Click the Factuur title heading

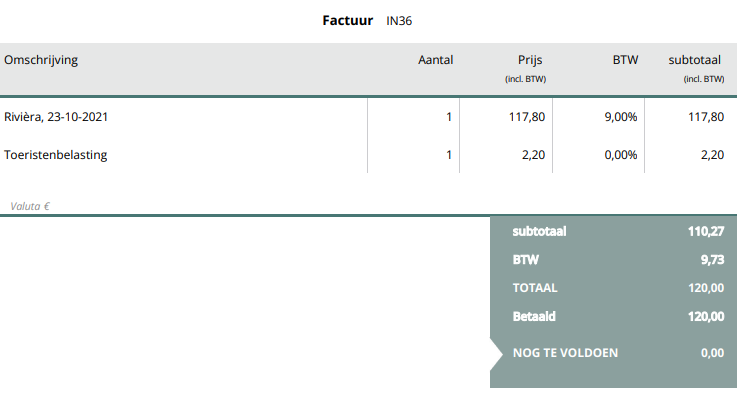347,20
